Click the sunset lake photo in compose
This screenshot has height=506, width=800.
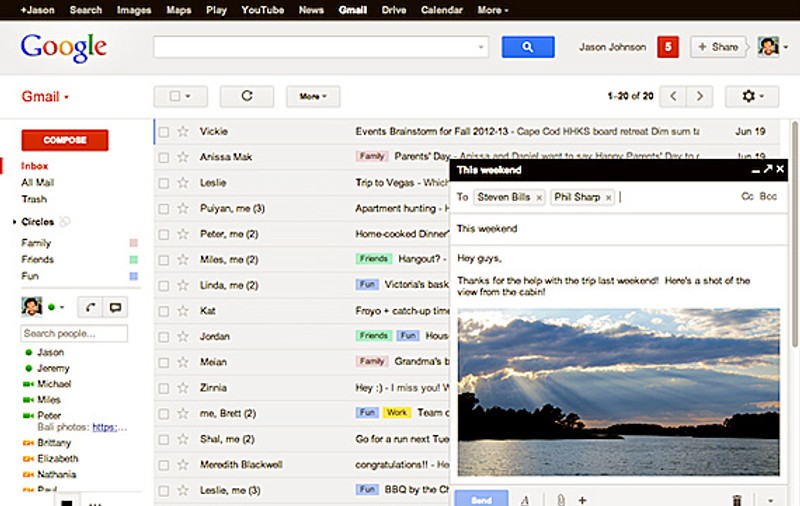coord(618,392)
